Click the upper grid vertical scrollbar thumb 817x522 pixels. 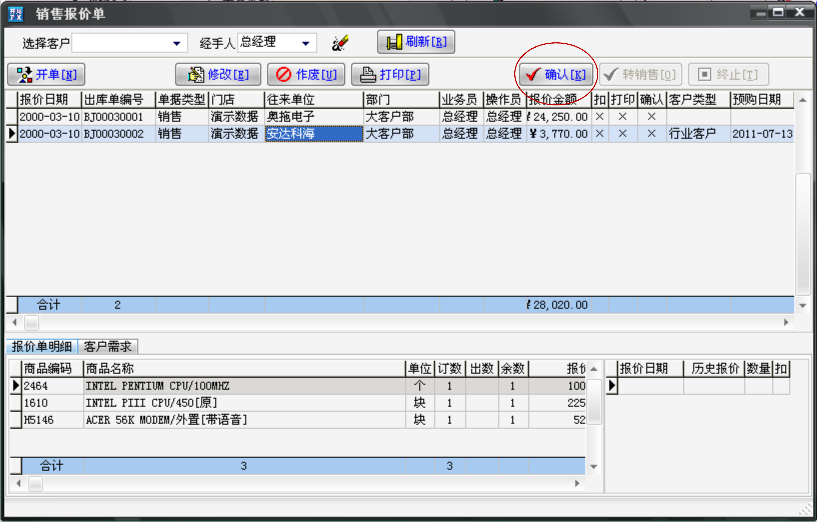click(x=803, y=234)
